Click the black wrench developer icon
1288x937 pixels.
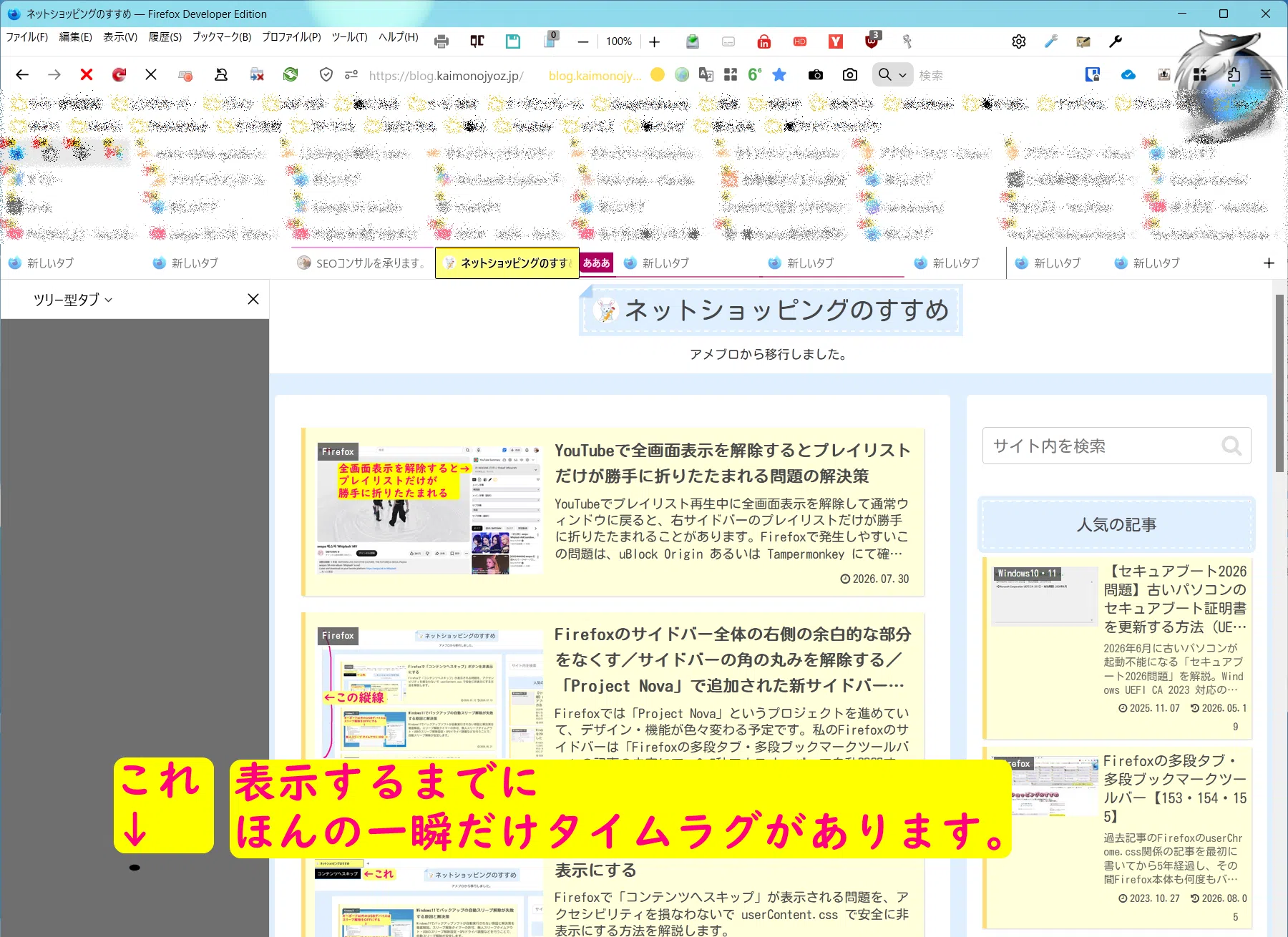point(1116,41)
